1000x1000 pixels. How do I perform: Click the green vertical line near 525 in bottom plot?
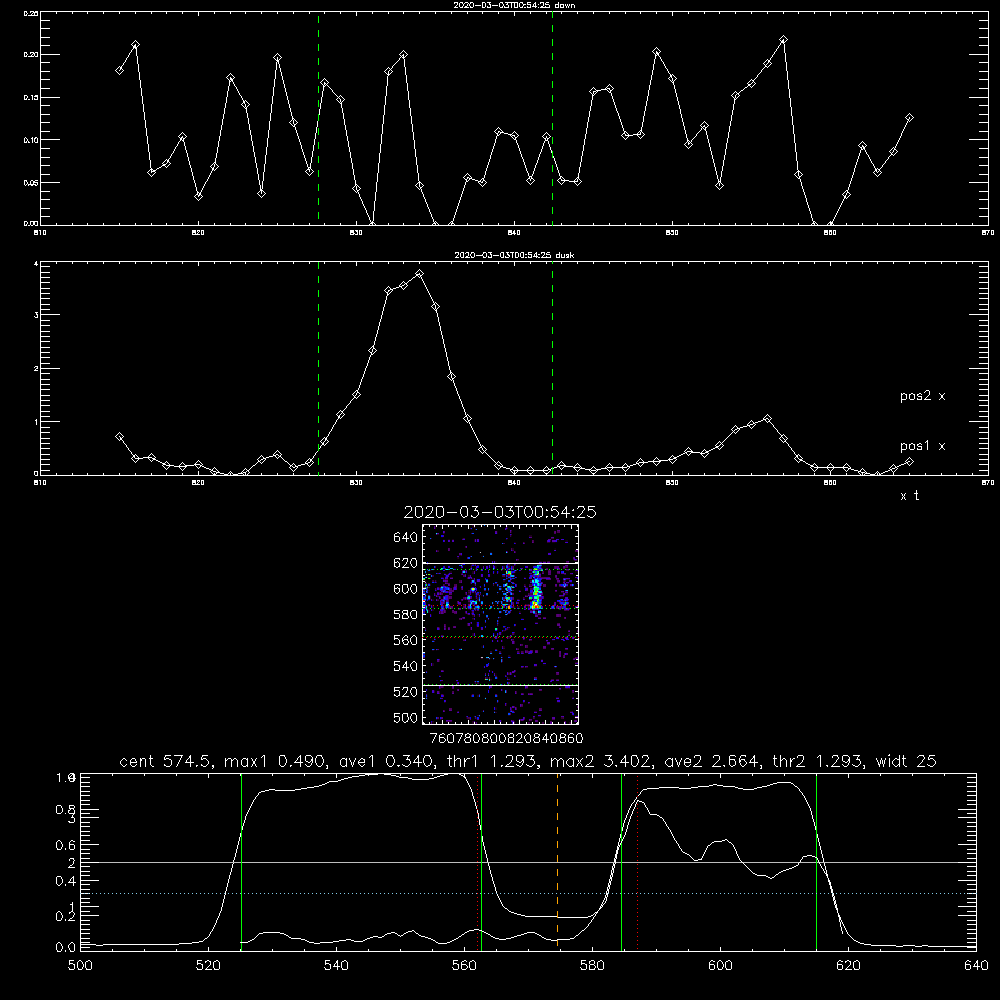241,861
